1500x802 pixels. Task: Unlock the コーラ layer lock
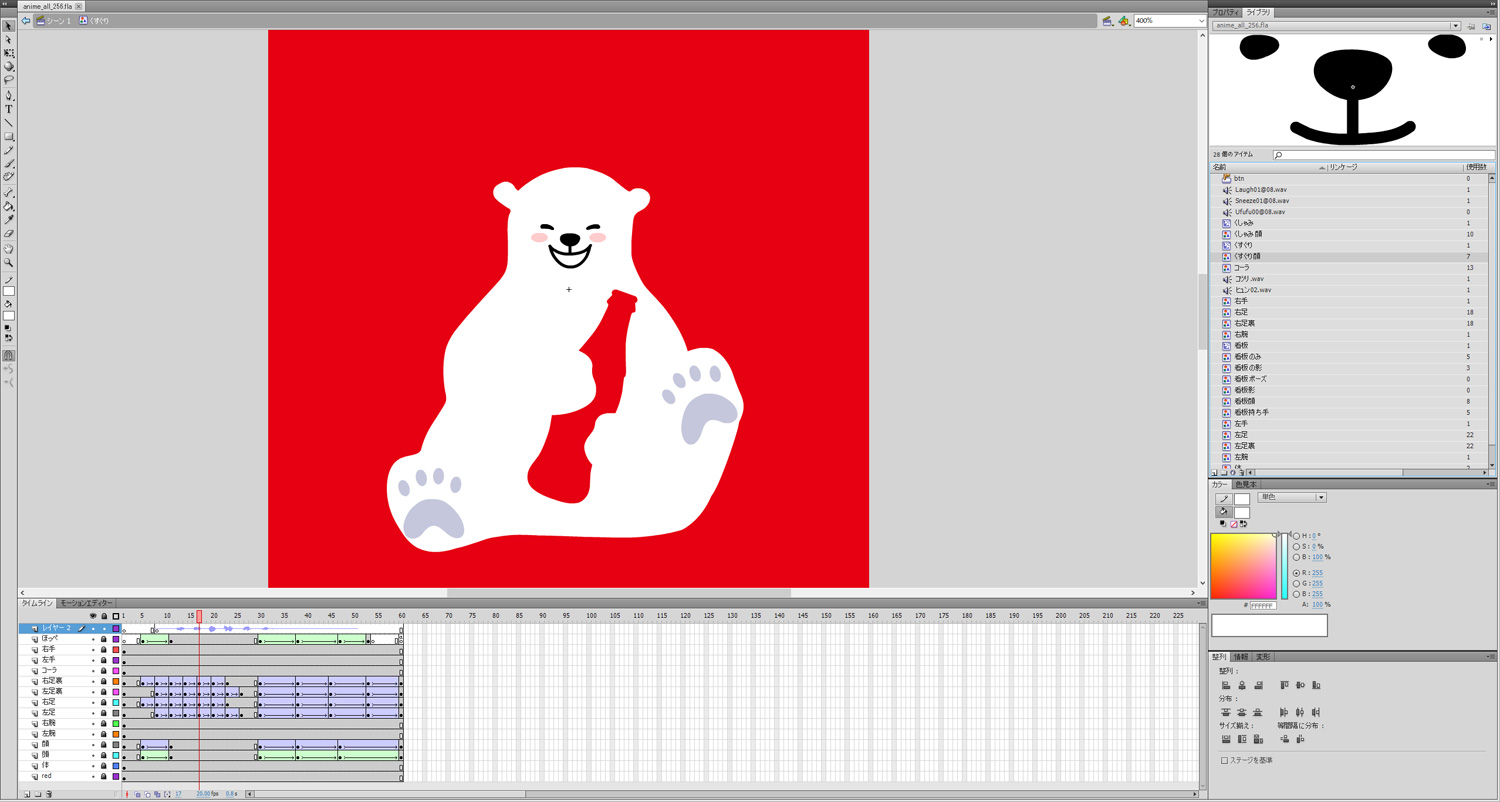[x=103, y=671]
